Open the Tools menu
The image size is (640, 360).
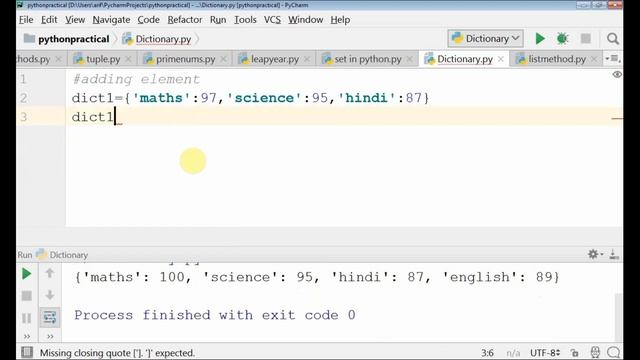tap(245, 20)
